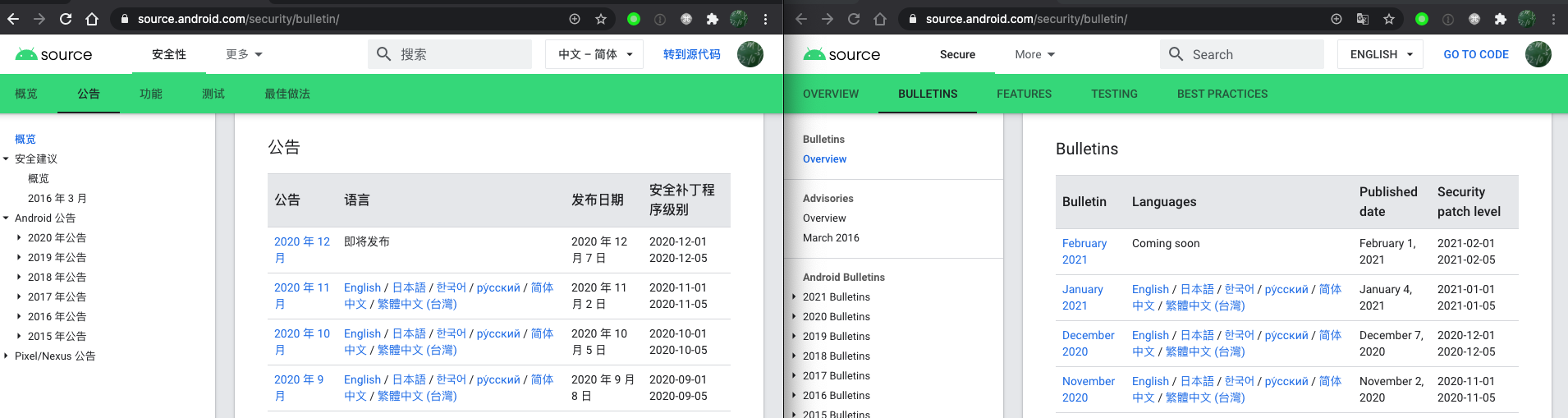
Task: Click the Android source logo on the English page
Action: 841,54
